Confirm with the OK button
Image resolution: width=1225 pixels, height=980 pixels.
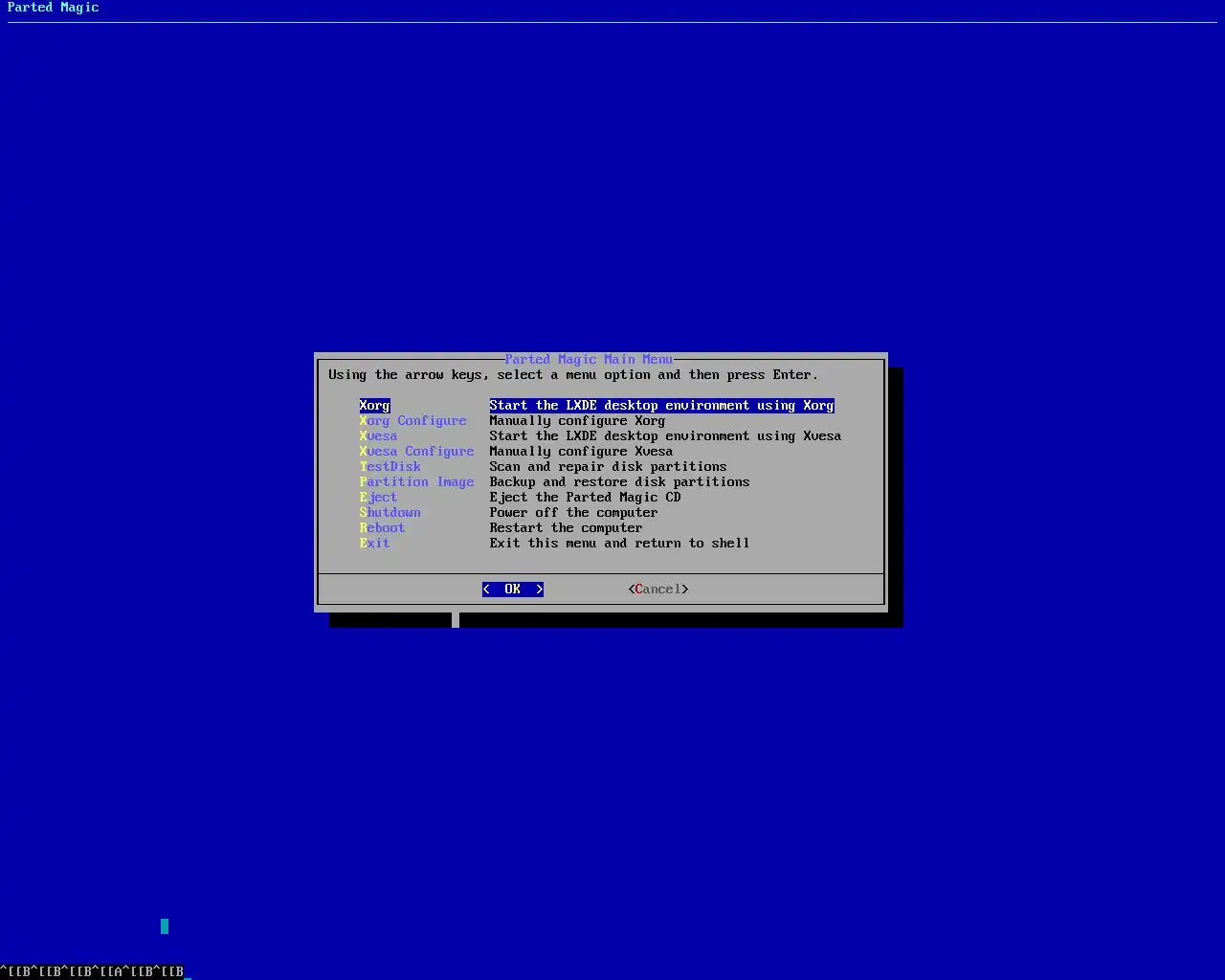(513, 590)
